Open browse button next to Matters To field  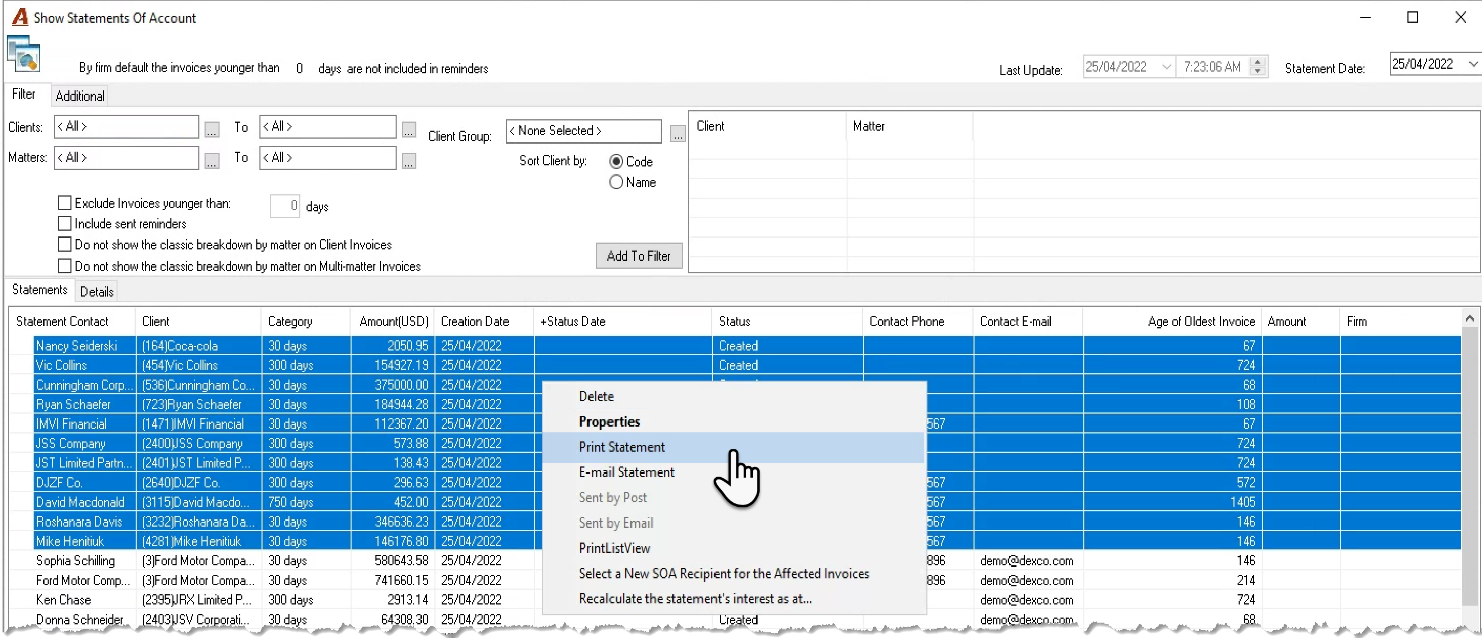coord(409,160)
